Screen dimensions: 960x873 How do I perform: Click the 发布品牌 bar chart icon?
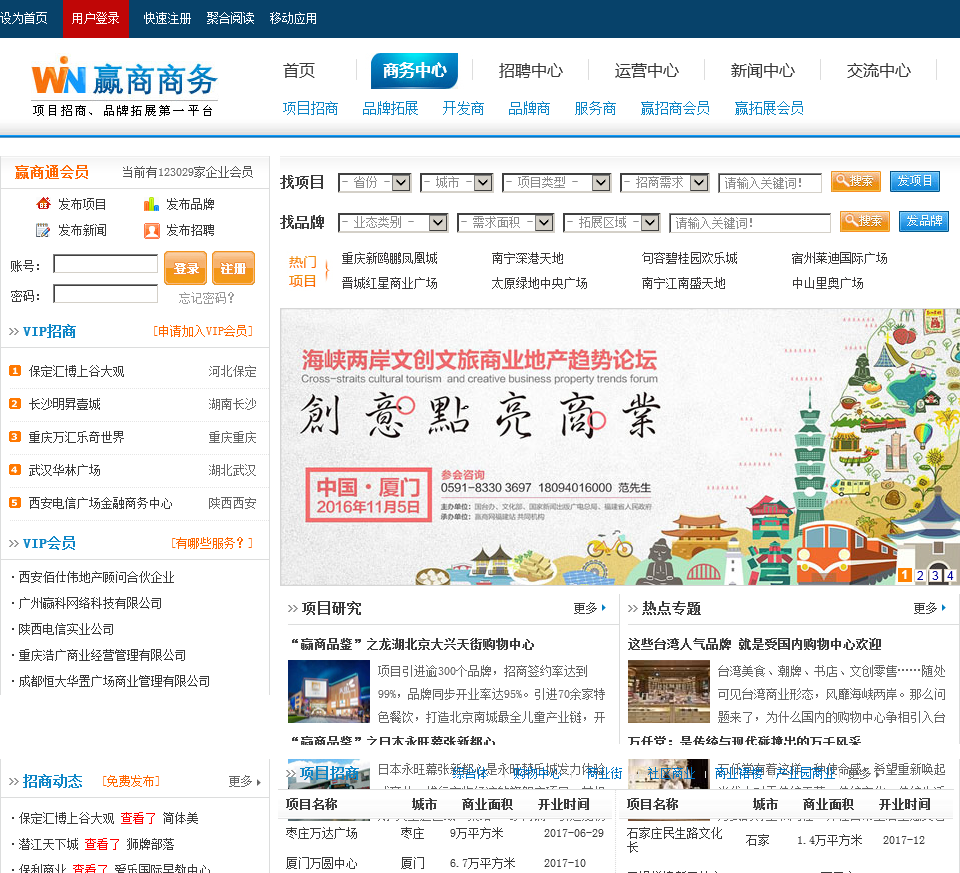point(151,204)
